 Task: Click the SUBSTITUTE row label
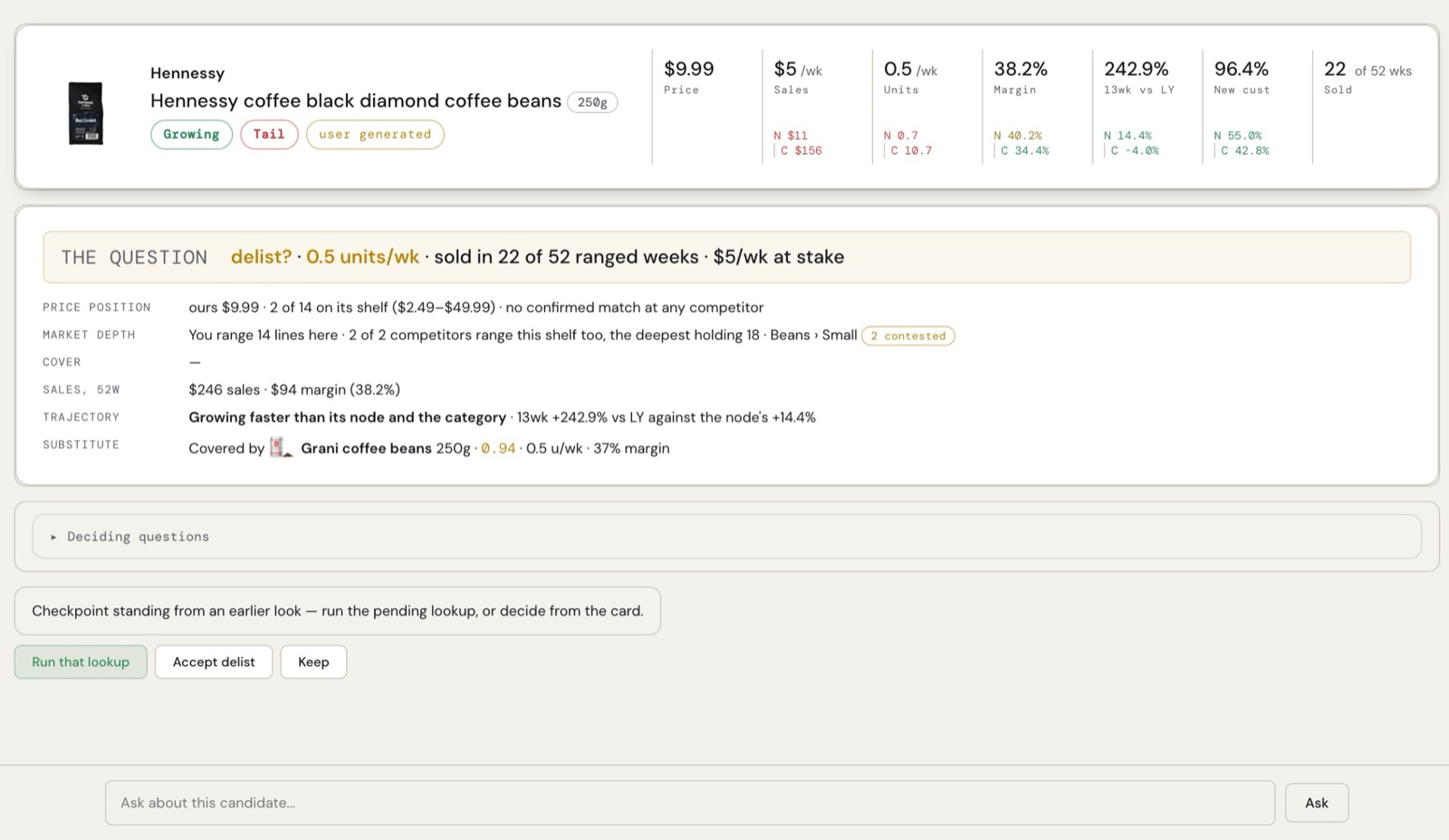(x=81, y=444)
